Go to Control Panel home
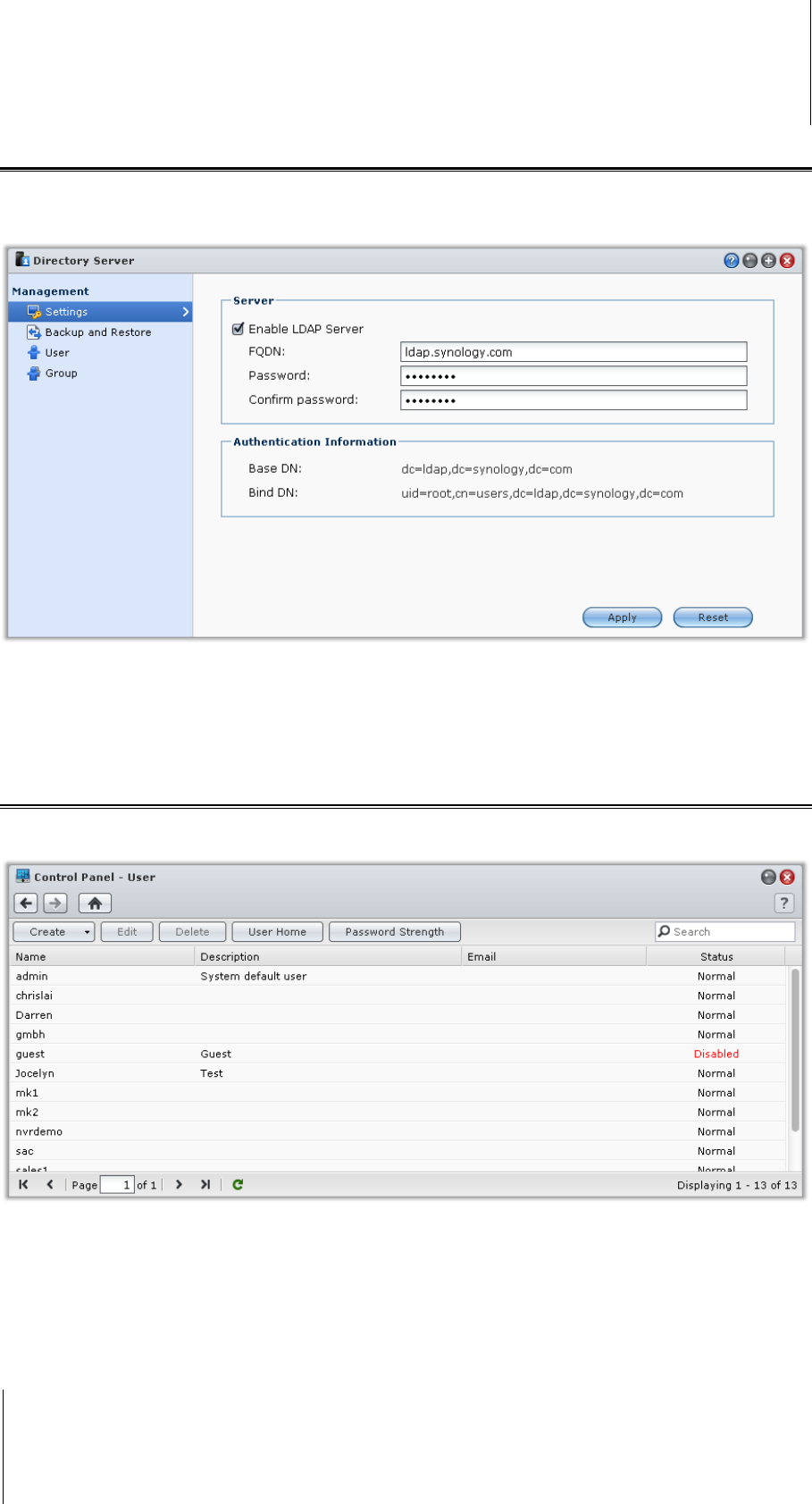This screenshot has width=812, height=1504. (x=95, y=903)
